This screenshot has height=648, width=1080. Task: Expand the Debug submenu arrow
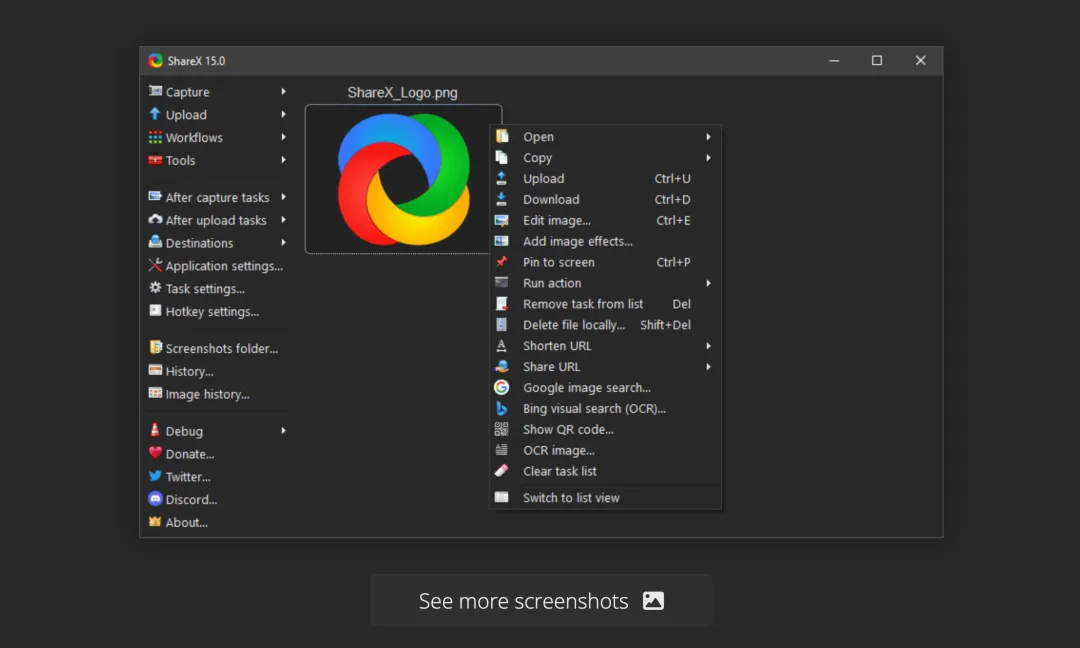click(x=283, y=430)
